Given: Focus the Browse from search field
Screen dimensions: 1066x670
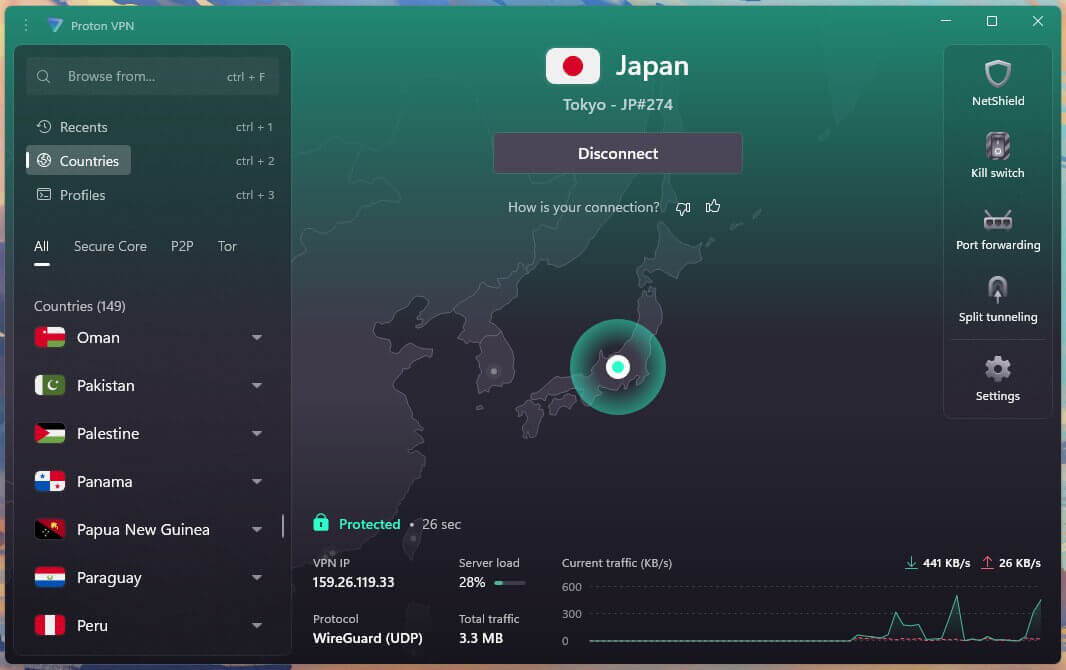Looking at the screenshot, I should [152, 76].
